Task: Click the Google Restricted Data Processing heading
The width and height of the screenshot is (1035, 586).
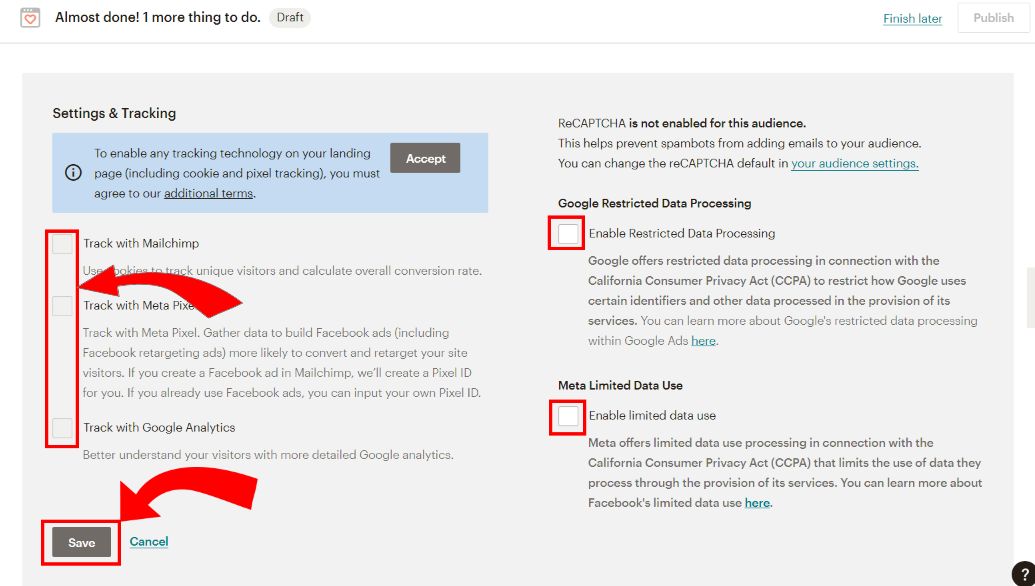Action: tap(655, 203)
